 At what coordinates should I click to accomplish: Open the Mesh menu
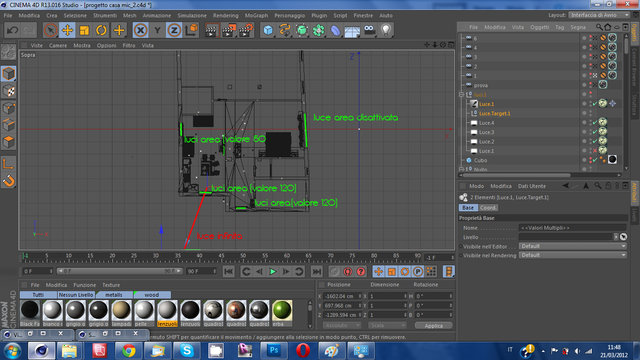pos(129,16)
